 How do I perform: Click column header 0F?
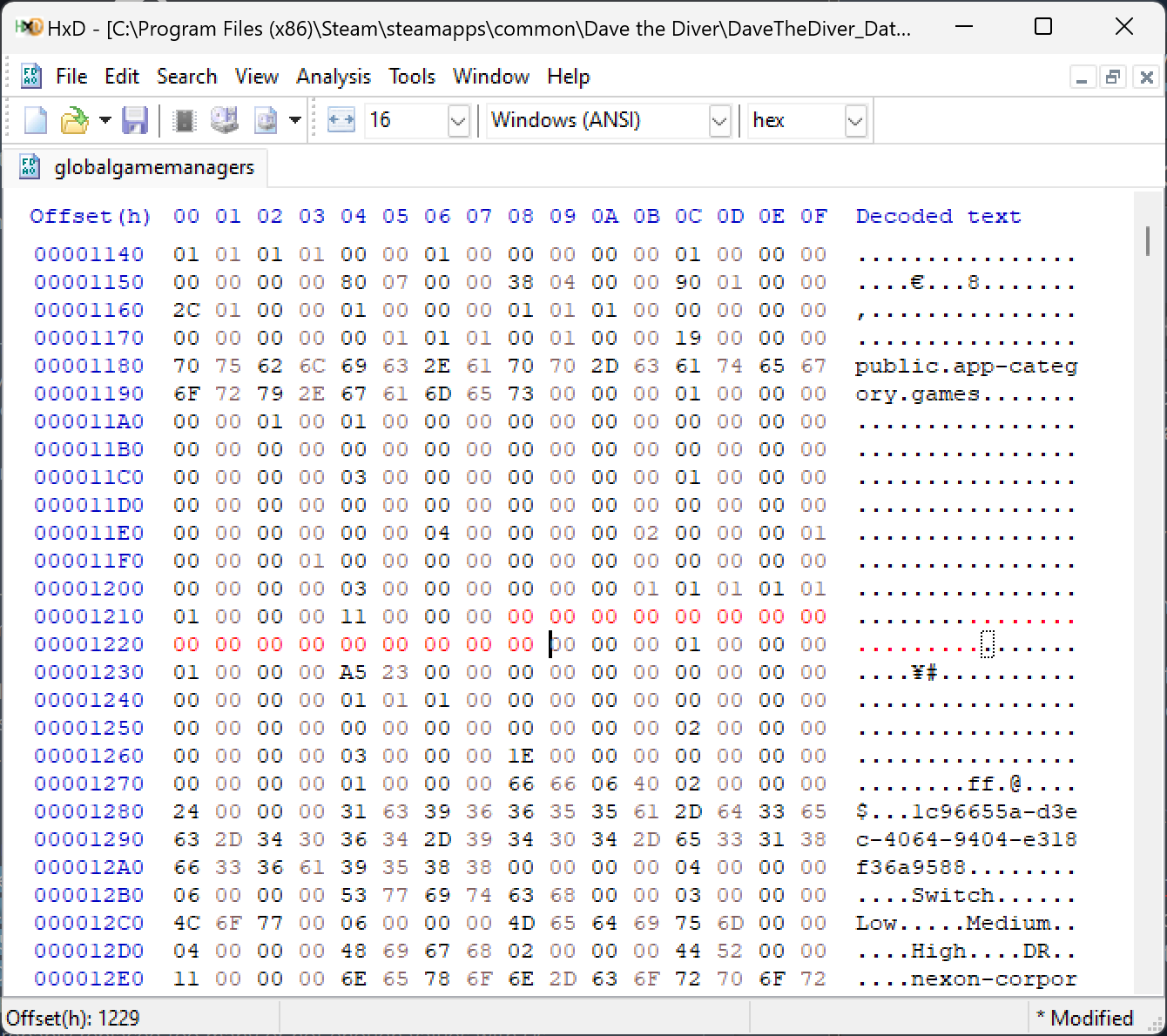813,216
